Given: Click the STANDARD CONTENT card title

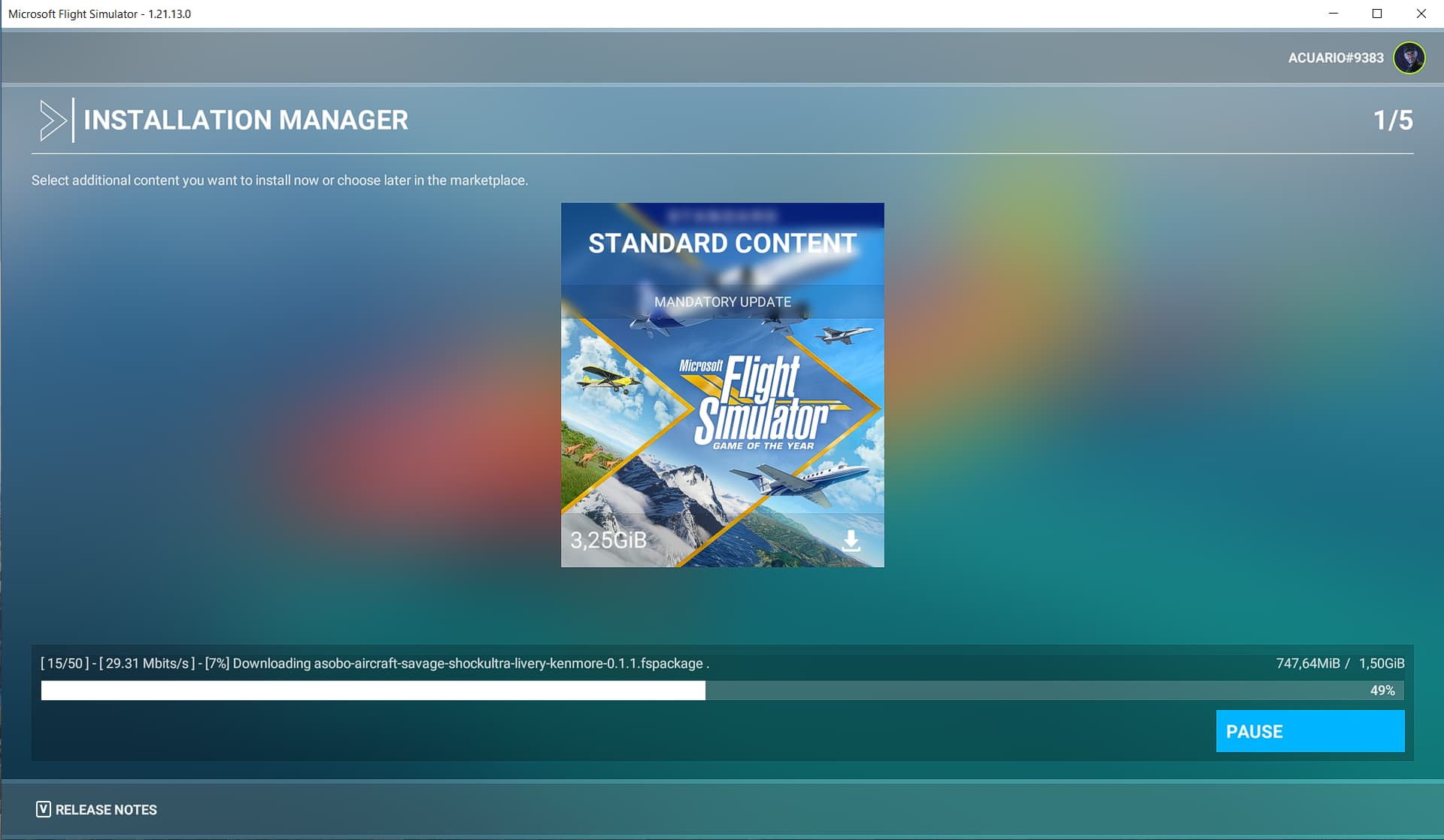Looking at the screenshot, I should click(723, 244).
